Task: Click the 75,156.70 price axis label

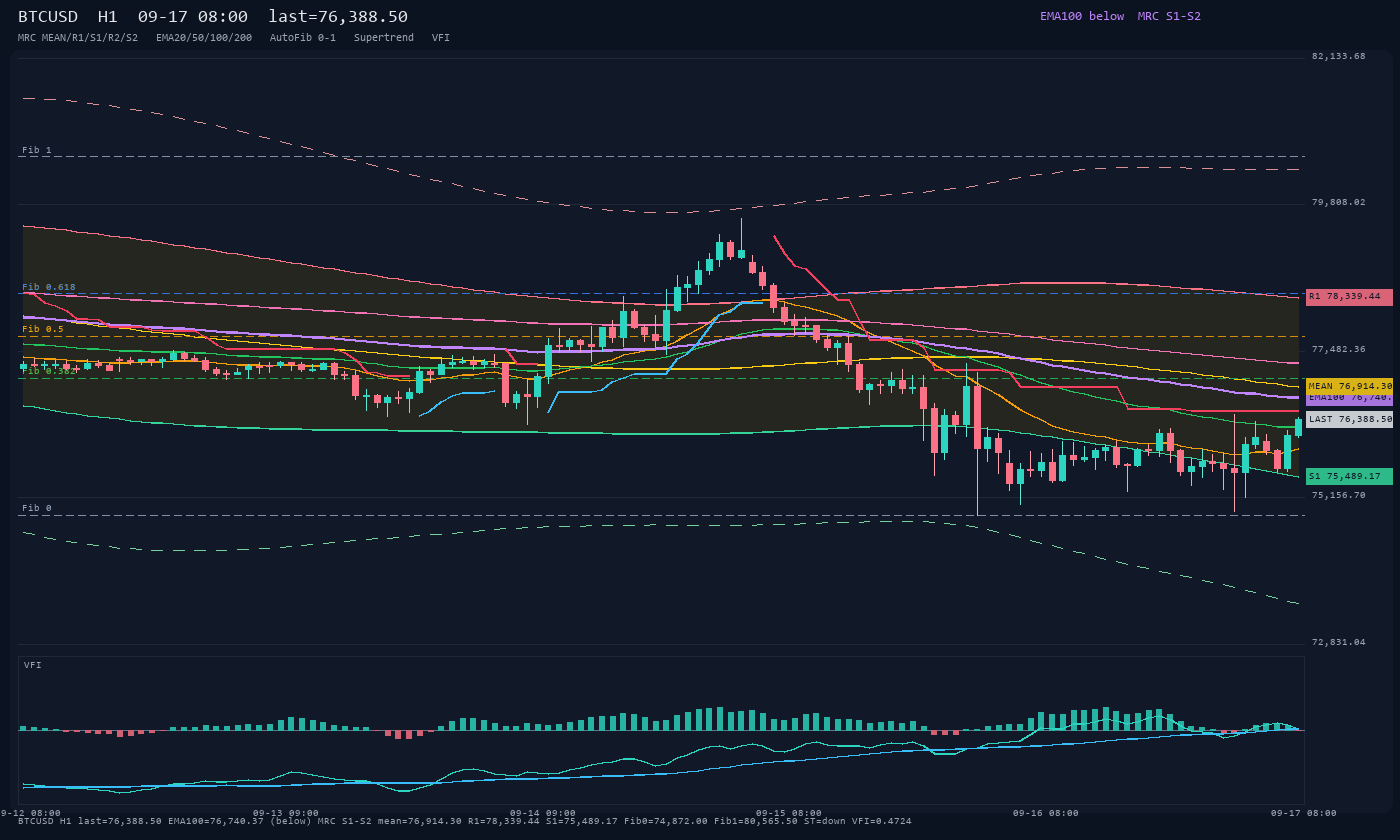Action: click(x=1338, y=495)
